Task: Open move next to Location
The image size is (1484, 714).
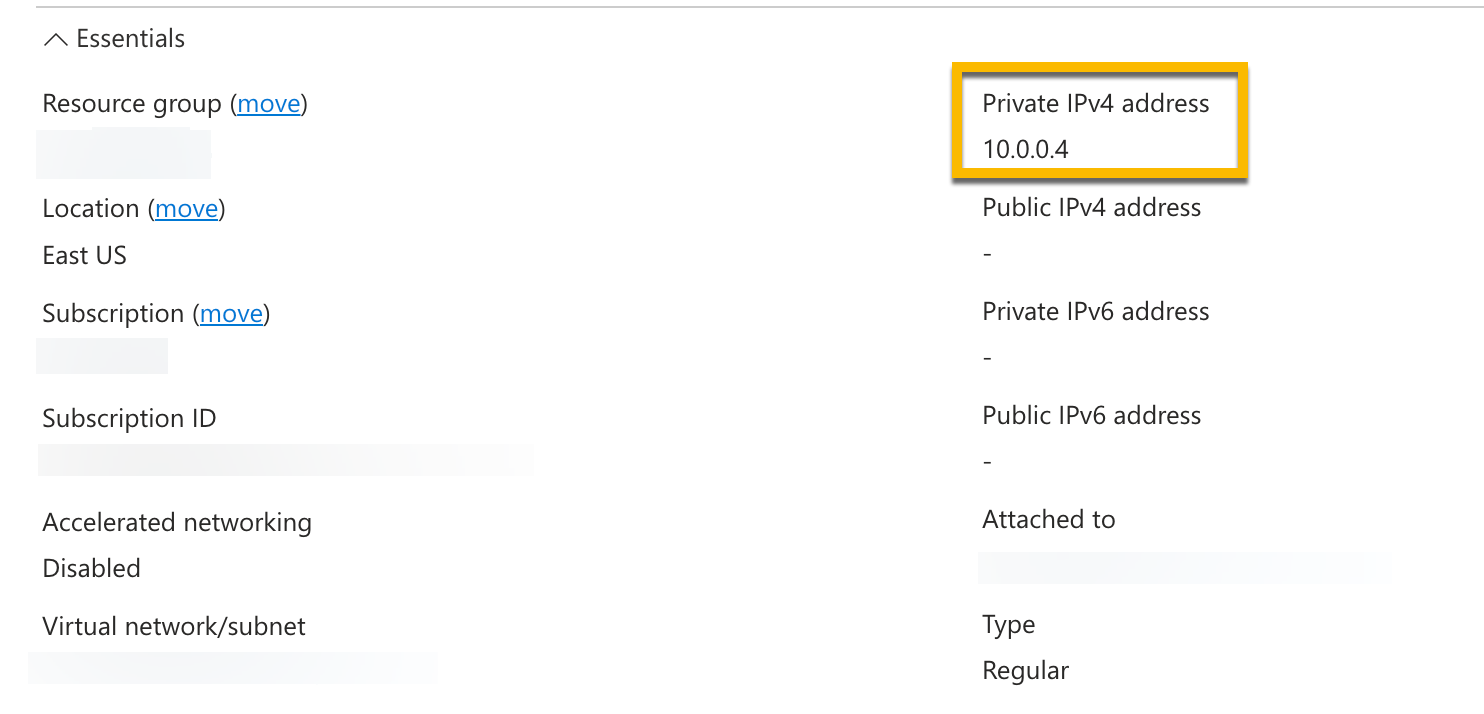Action: click(x=187, y=208)
